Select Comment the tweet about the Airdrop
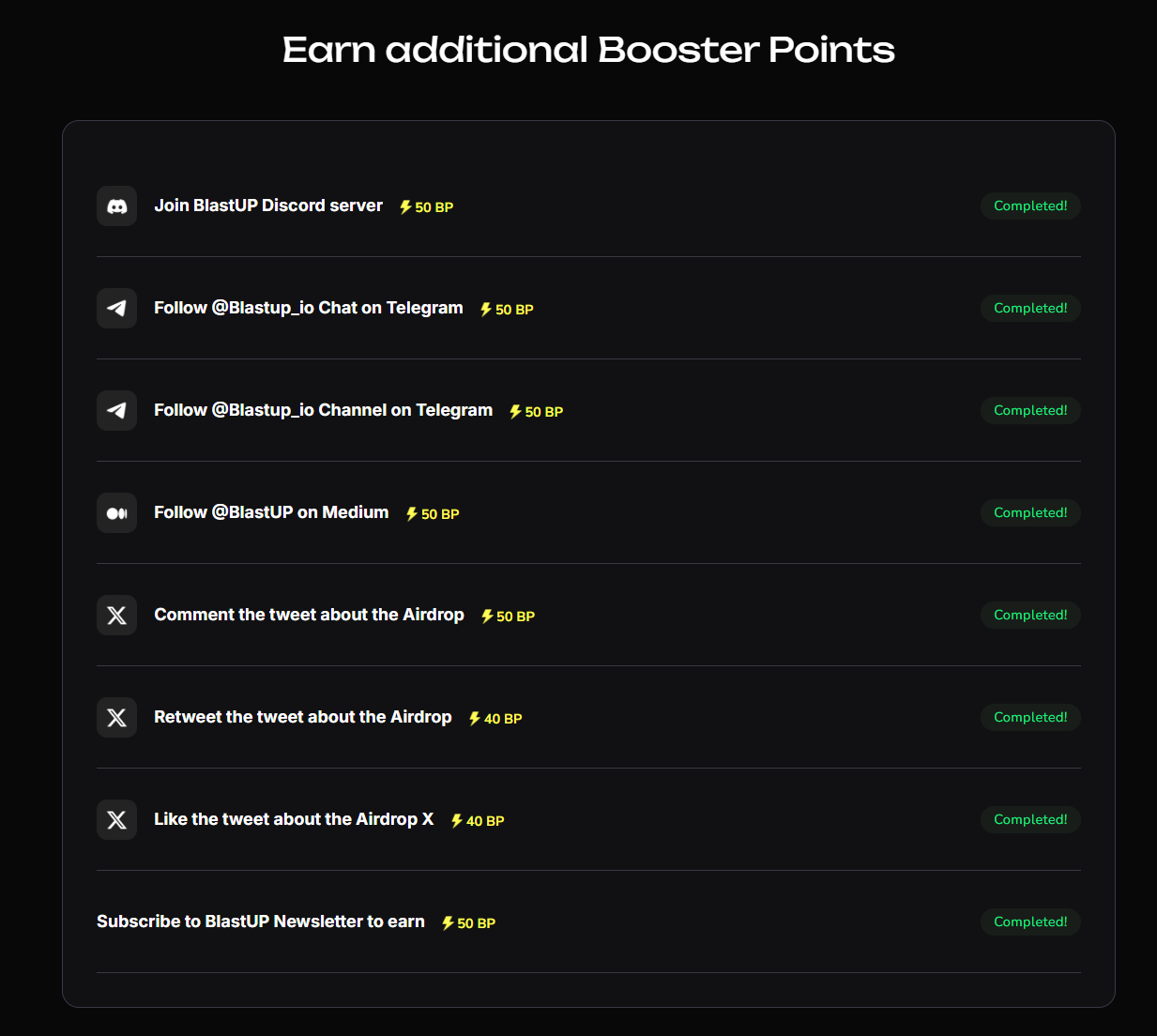The image size is (1157, 1036). tap(309, 615)
